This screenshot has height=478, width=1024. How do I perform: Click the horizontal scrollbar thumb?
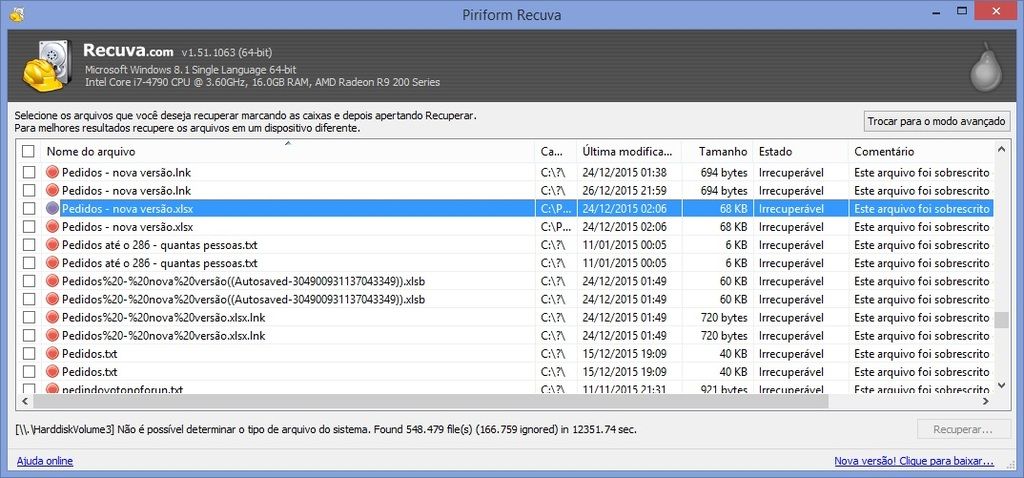430,401
